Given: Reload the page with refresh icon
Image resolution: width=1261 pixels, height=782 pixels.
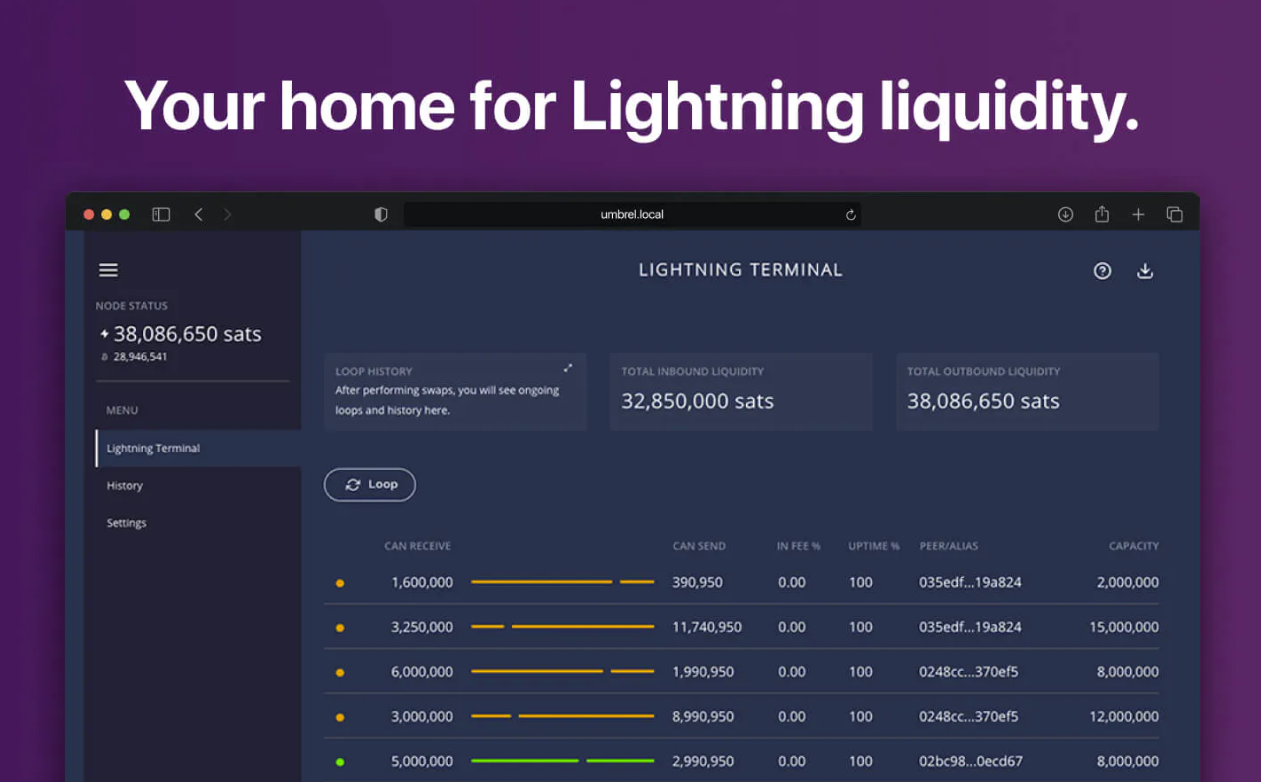Looking at the screenshot, I should [850, 215].
